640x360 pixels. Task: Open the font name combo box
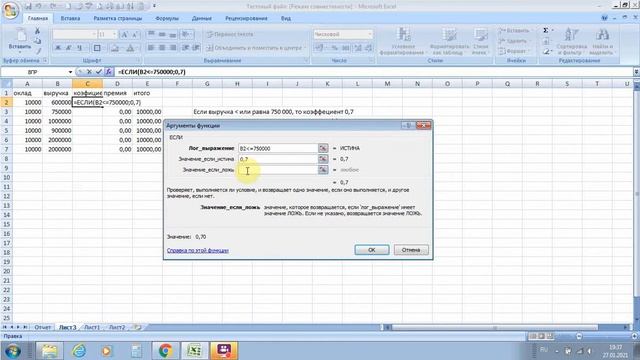click(75, 35)
